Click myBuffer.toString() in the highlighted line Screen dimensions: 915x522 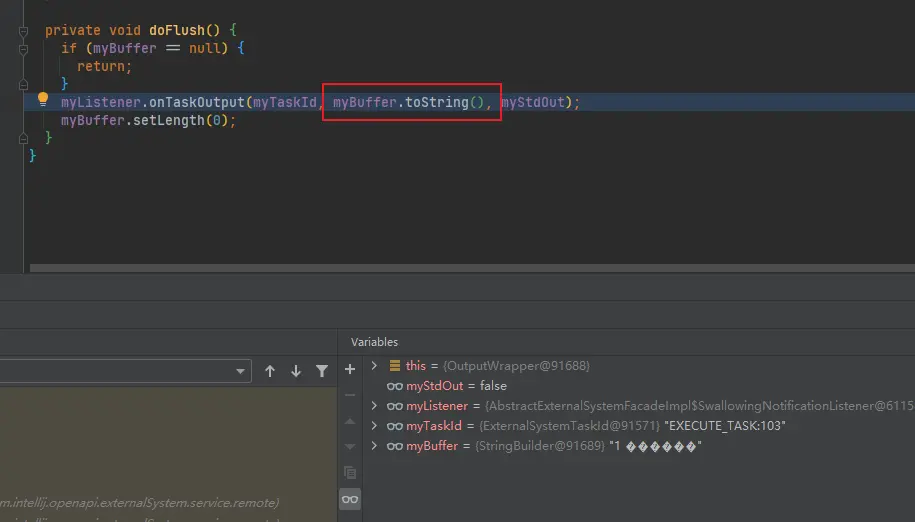click(412, 102)
